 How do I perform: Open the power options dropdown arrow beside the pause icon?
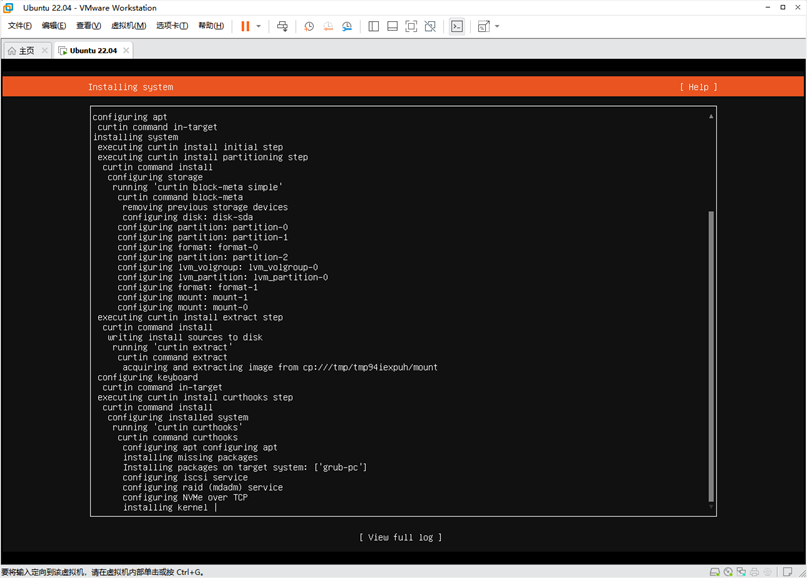(x=258, y=26)
